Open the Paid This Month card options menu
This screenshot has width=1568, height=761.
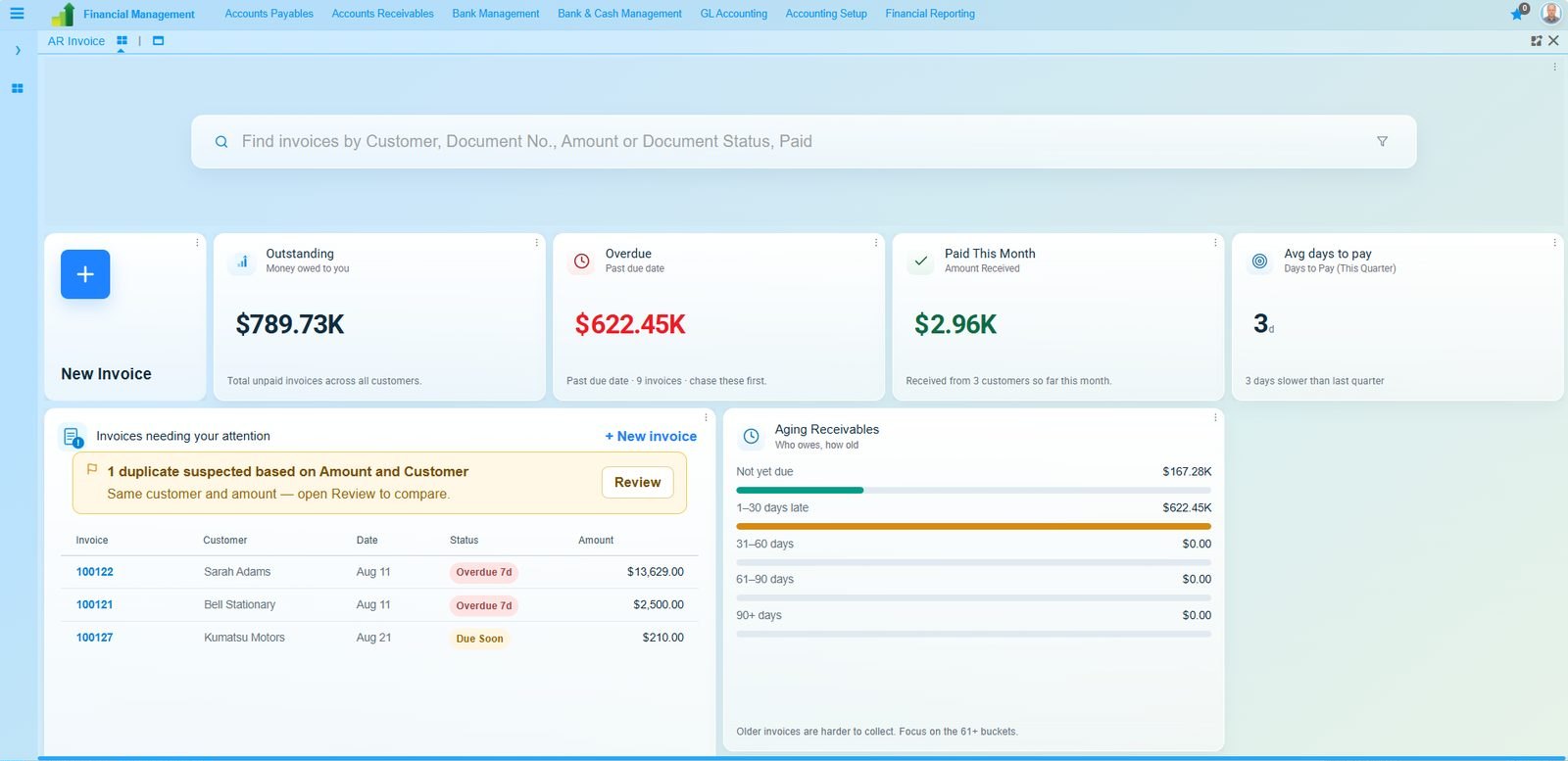point(1215,243)
